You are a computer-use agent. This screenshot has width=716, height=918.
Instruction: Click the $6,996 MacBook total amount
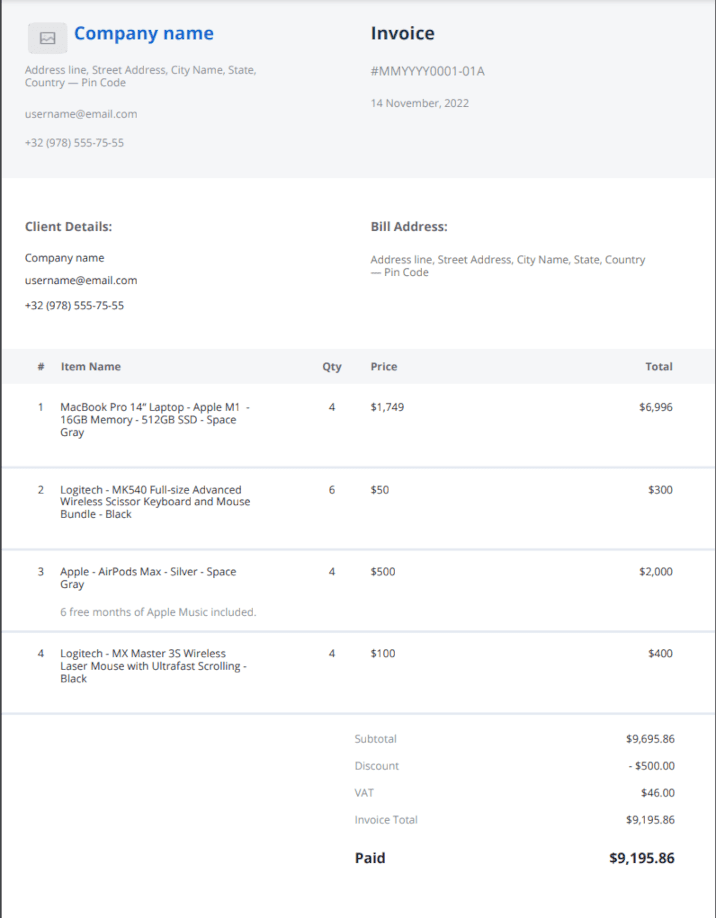655,408
